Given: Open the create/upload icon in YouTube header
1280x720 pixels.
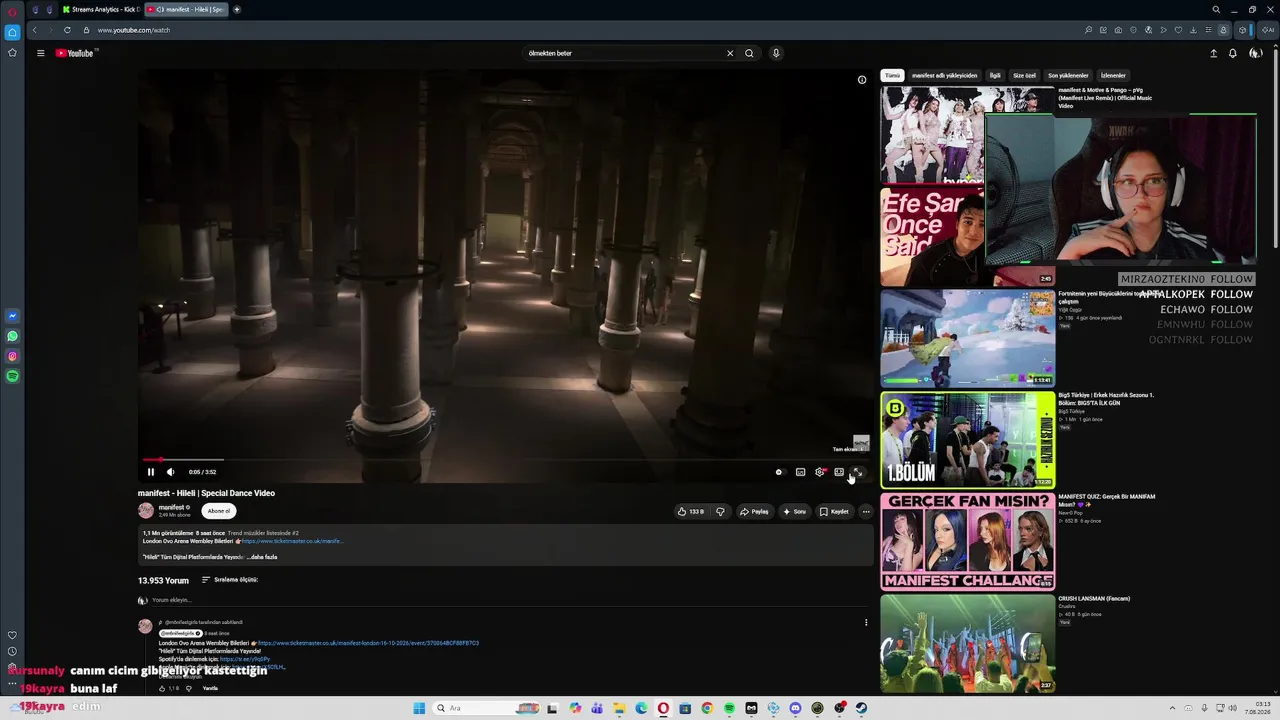Looking at the screenshot, I should (x=1214, y=53).
